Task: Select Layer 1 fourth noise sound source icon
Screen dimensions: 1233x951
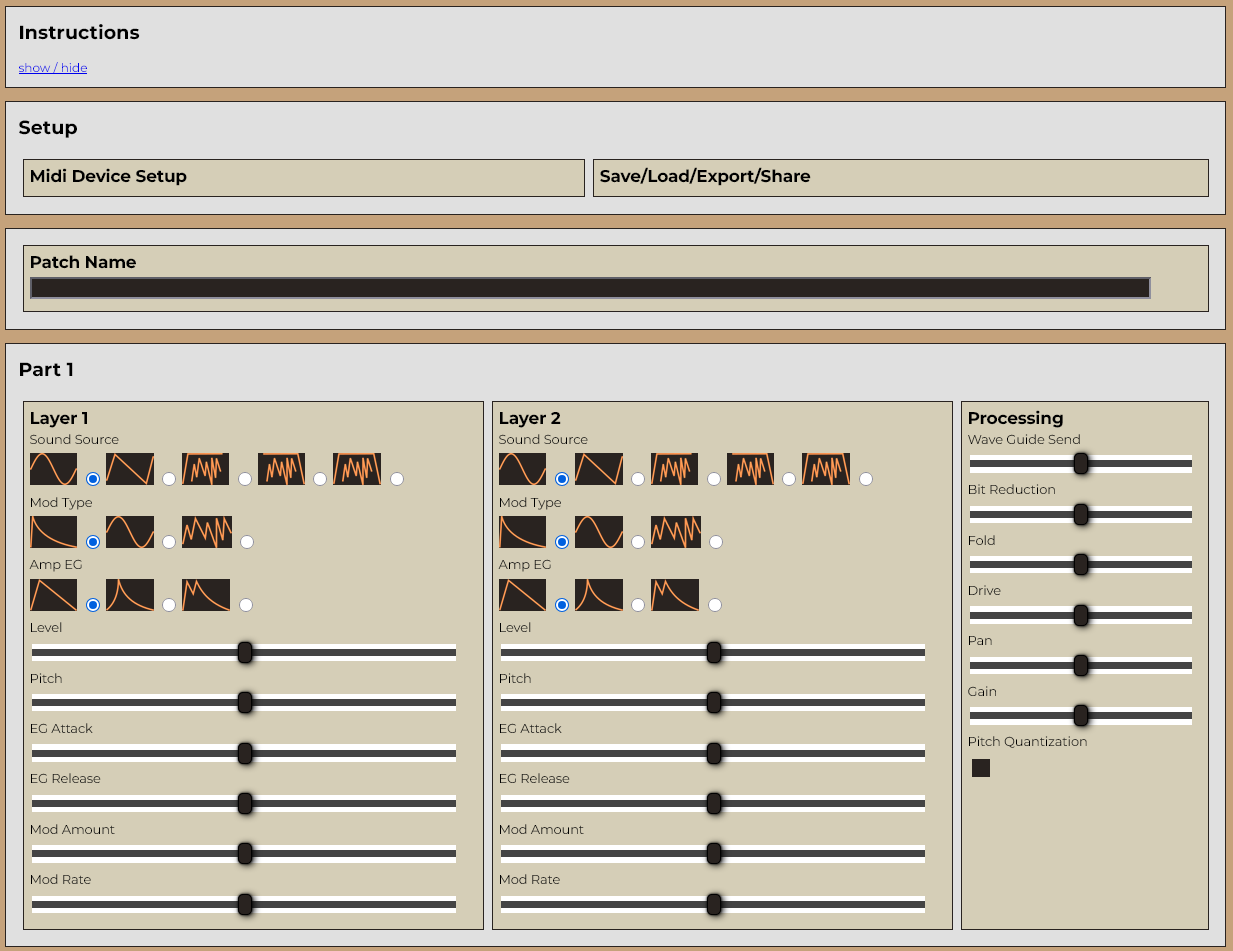Action: pyautogui.click(x=281, y=469)
